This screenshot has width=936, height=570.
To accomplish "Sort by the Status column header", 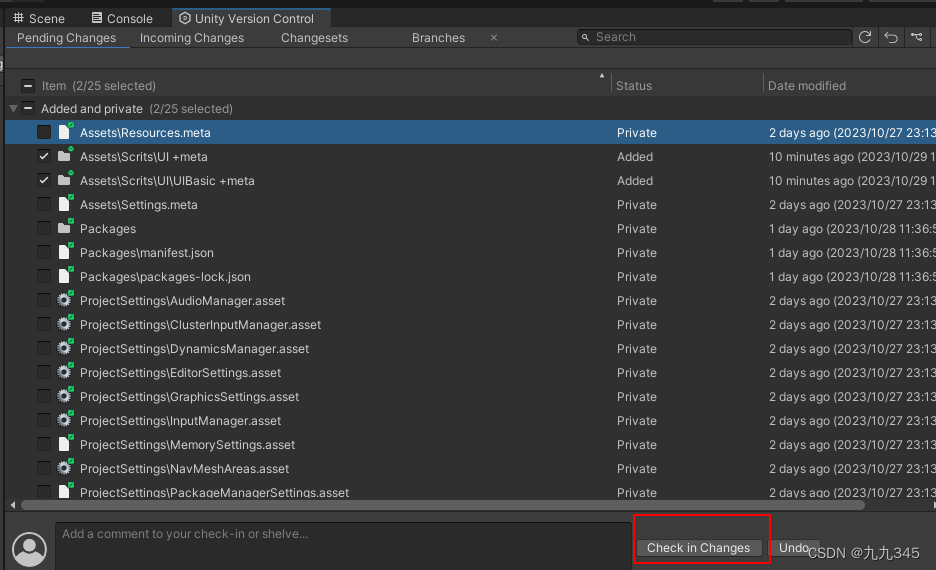I will [x=633, y=86].
